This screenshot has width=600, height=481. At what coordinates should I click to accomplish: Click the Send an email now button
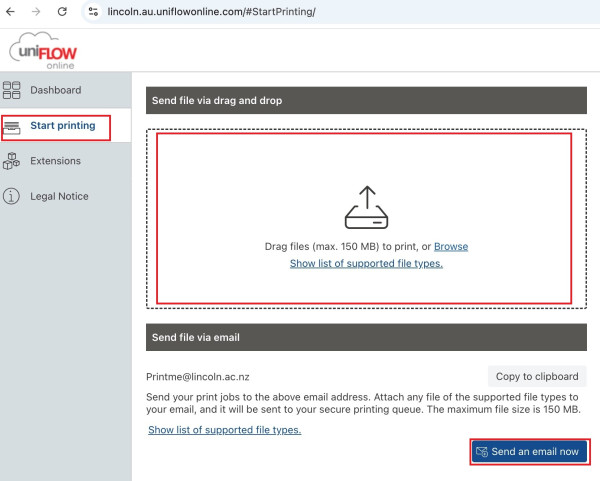(x=530, y=452)
